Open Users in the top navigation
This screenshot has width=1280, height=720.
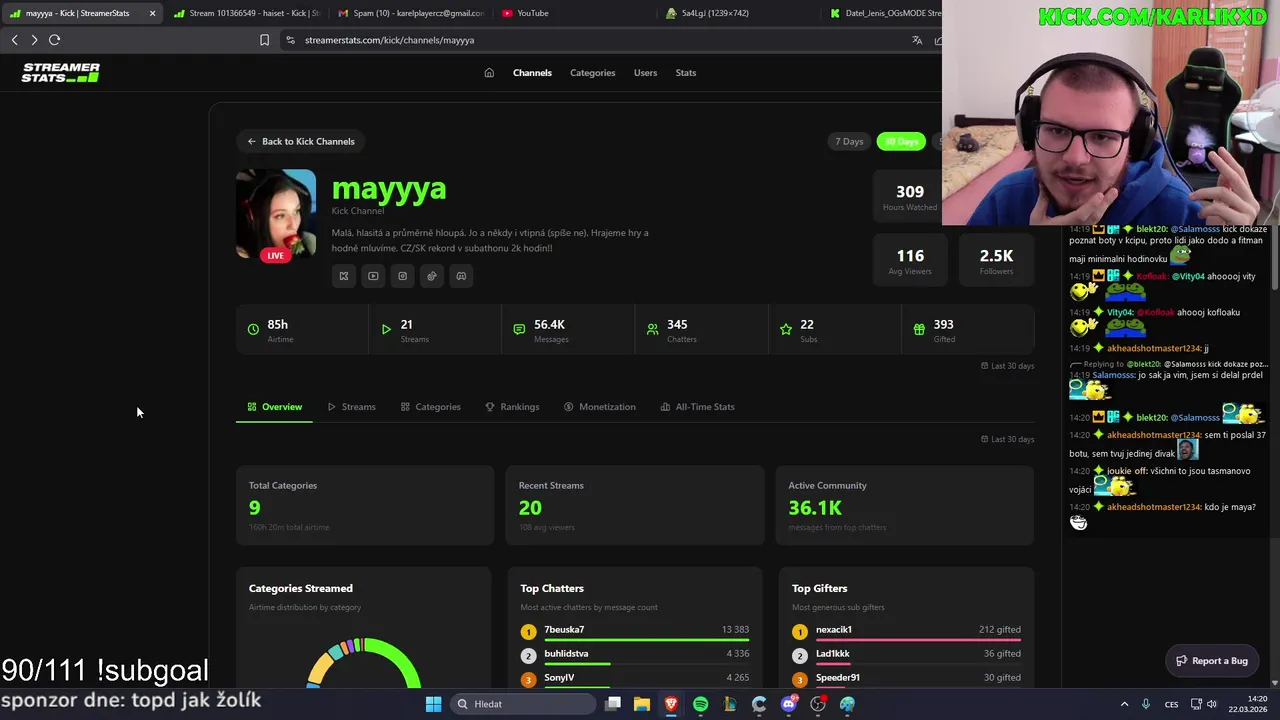click(645, 73)
